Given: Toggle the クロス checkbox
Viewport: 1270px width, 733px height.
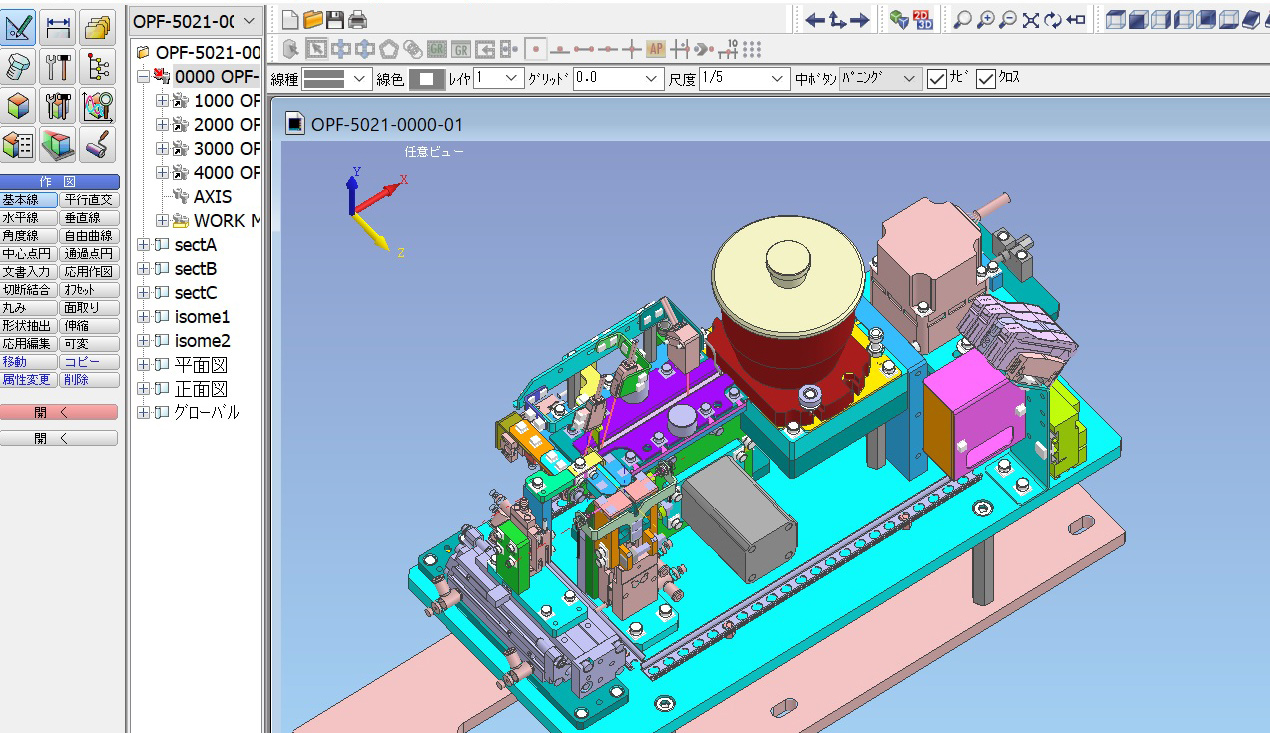Looking at the screenshot, I should (986, 79).
